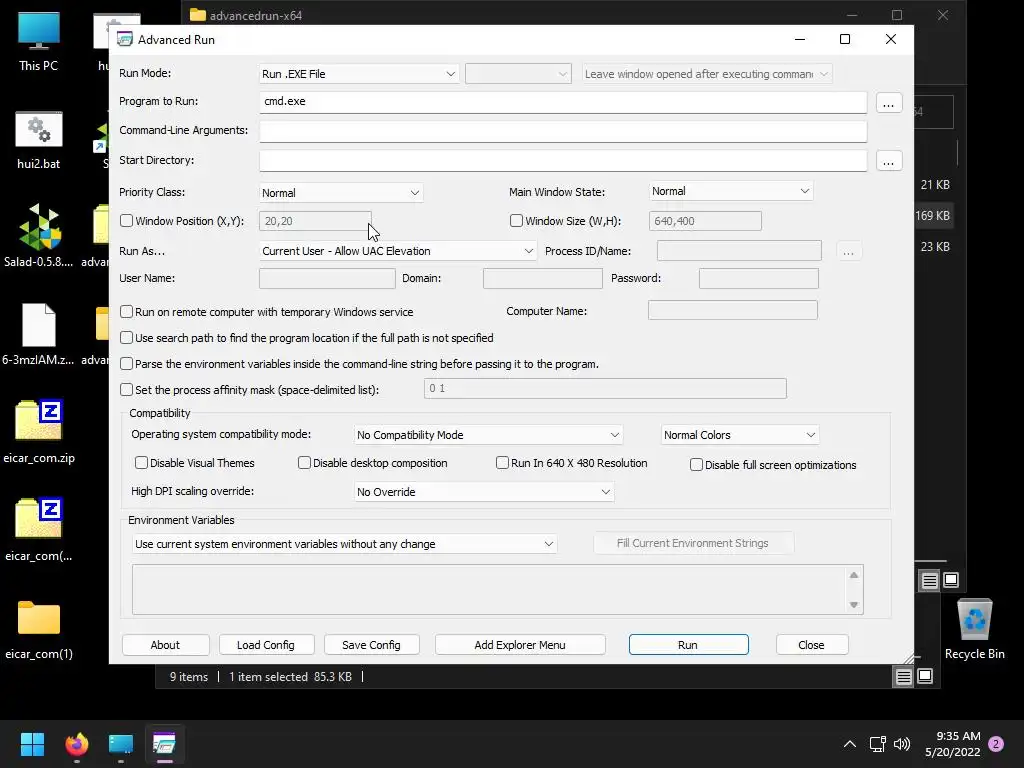Check Use search path to find program
Screen dimensions: 1024x768
click(127, 338)
